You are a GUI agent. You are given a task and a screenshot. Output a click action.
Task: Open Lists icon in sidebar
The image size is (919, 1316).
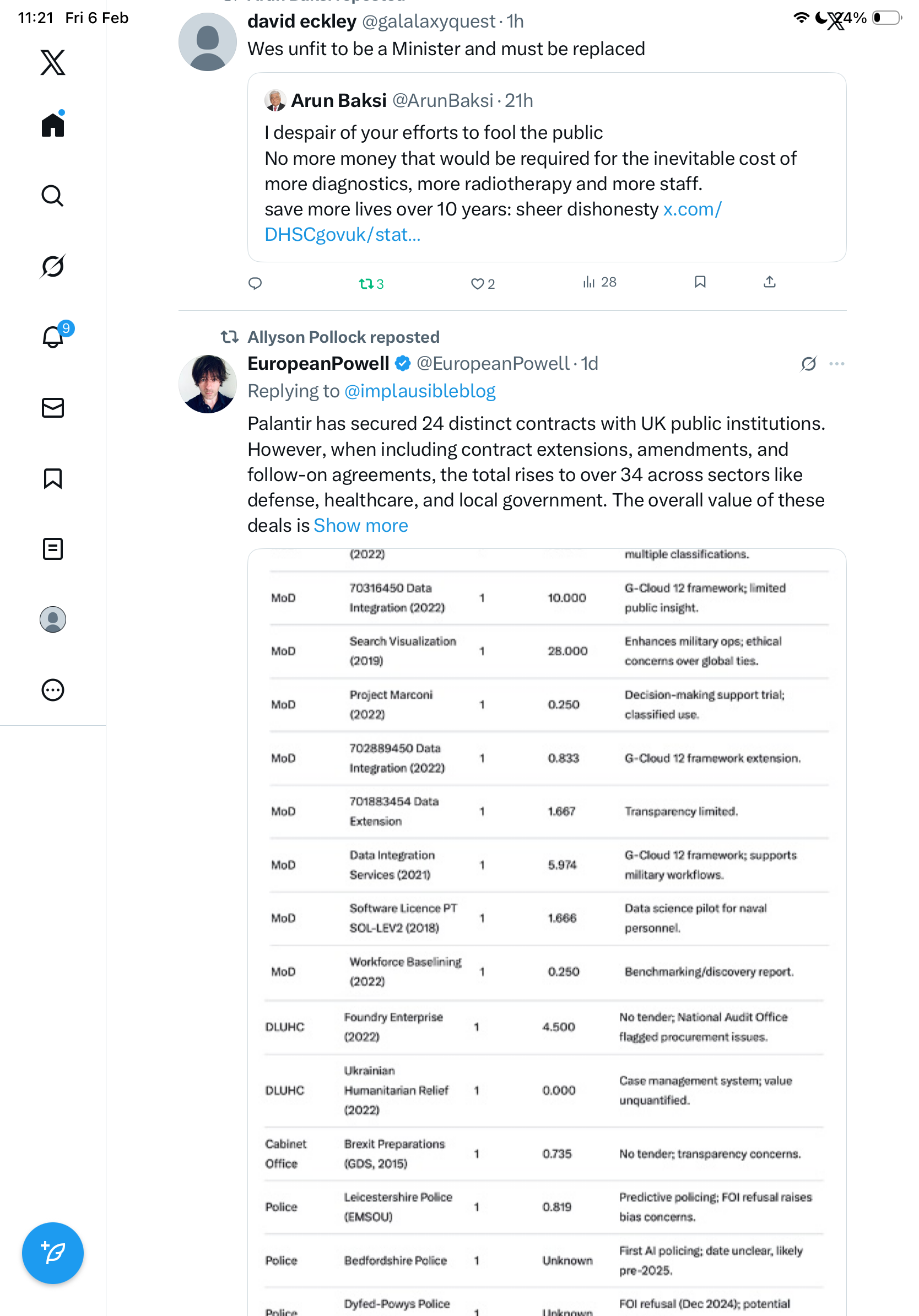pos(53,548)
